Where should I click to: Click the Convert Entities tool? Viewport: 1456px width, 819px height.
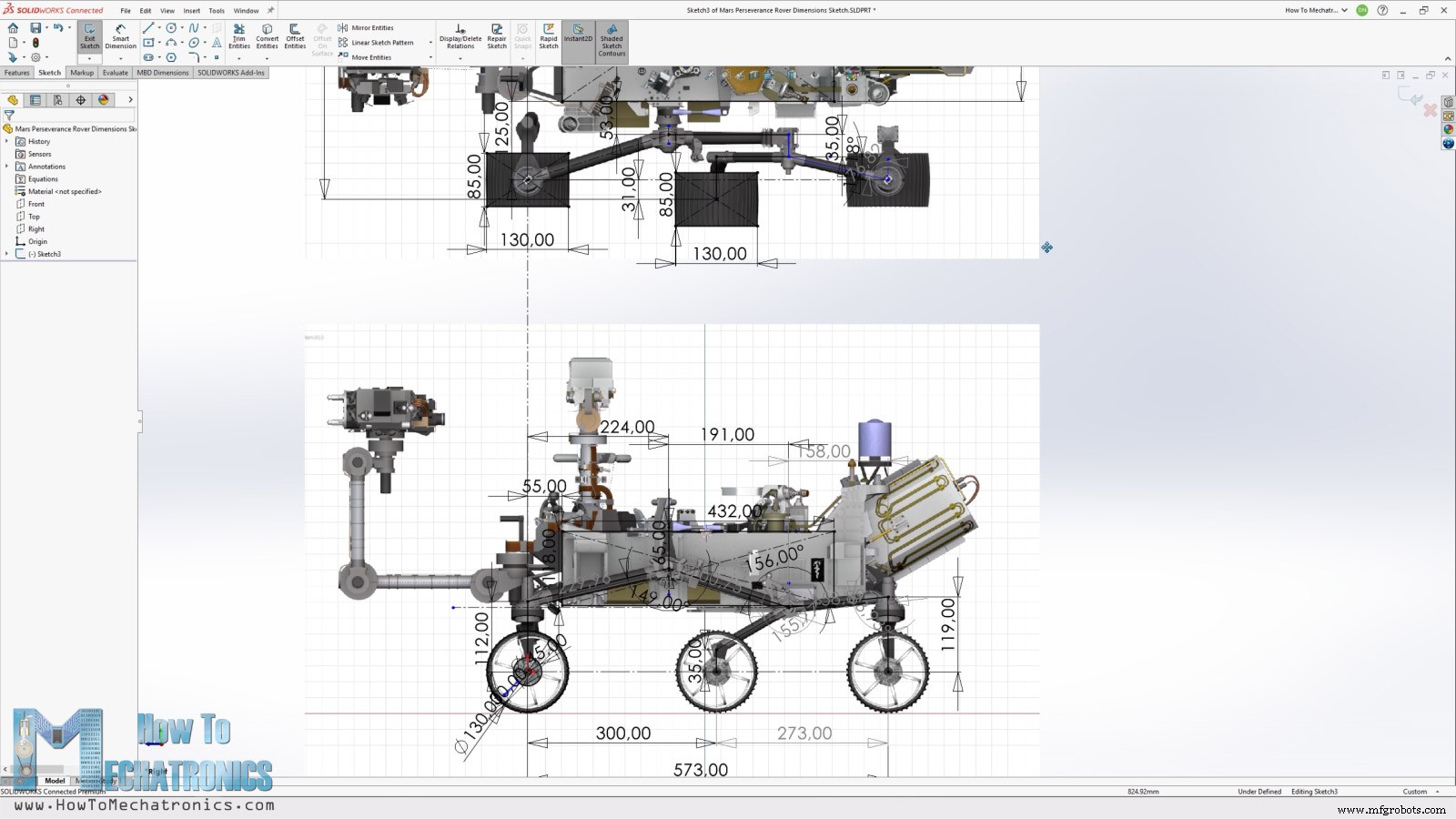(267, 36)
